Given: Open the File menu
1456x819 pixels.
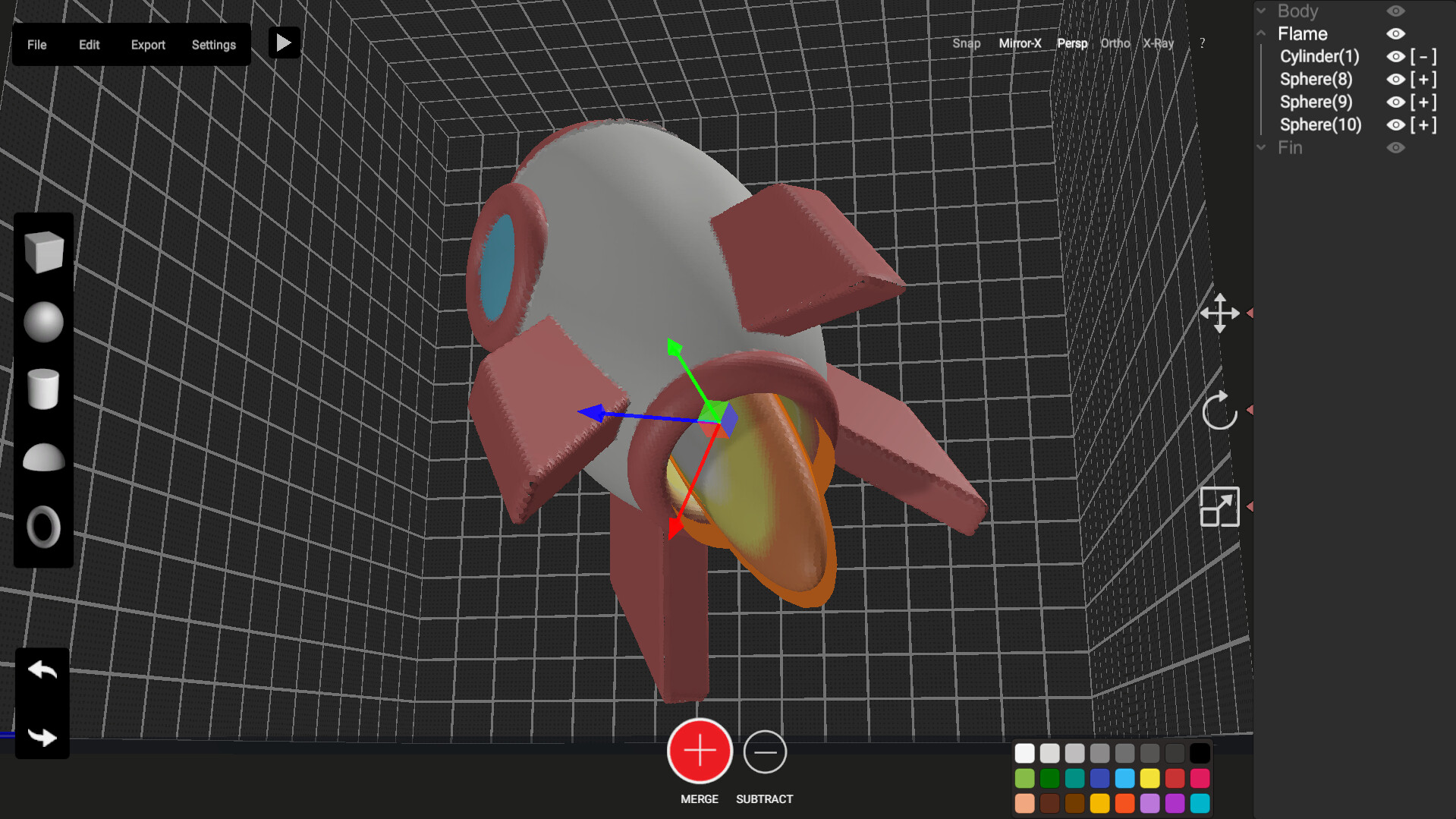Looking at the screenshot, I should [x=36, y=45].
